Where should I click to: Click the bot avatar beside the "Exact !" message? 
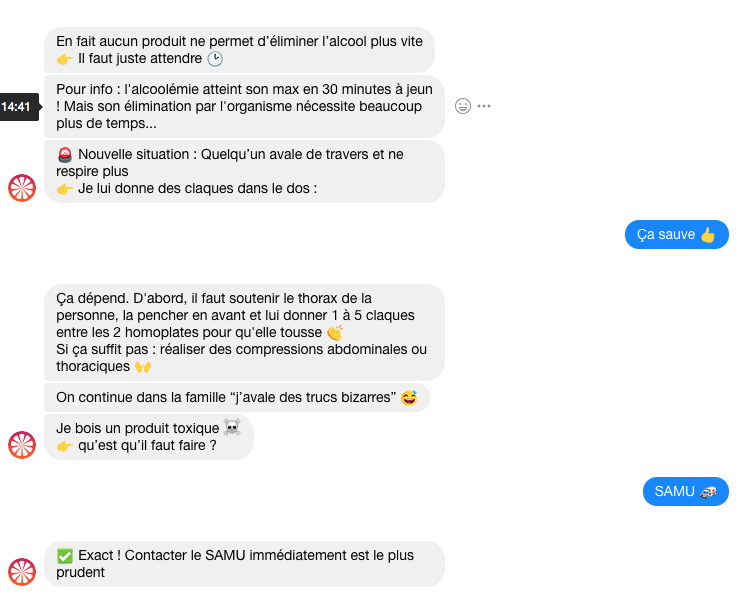[x=23, y=571]
